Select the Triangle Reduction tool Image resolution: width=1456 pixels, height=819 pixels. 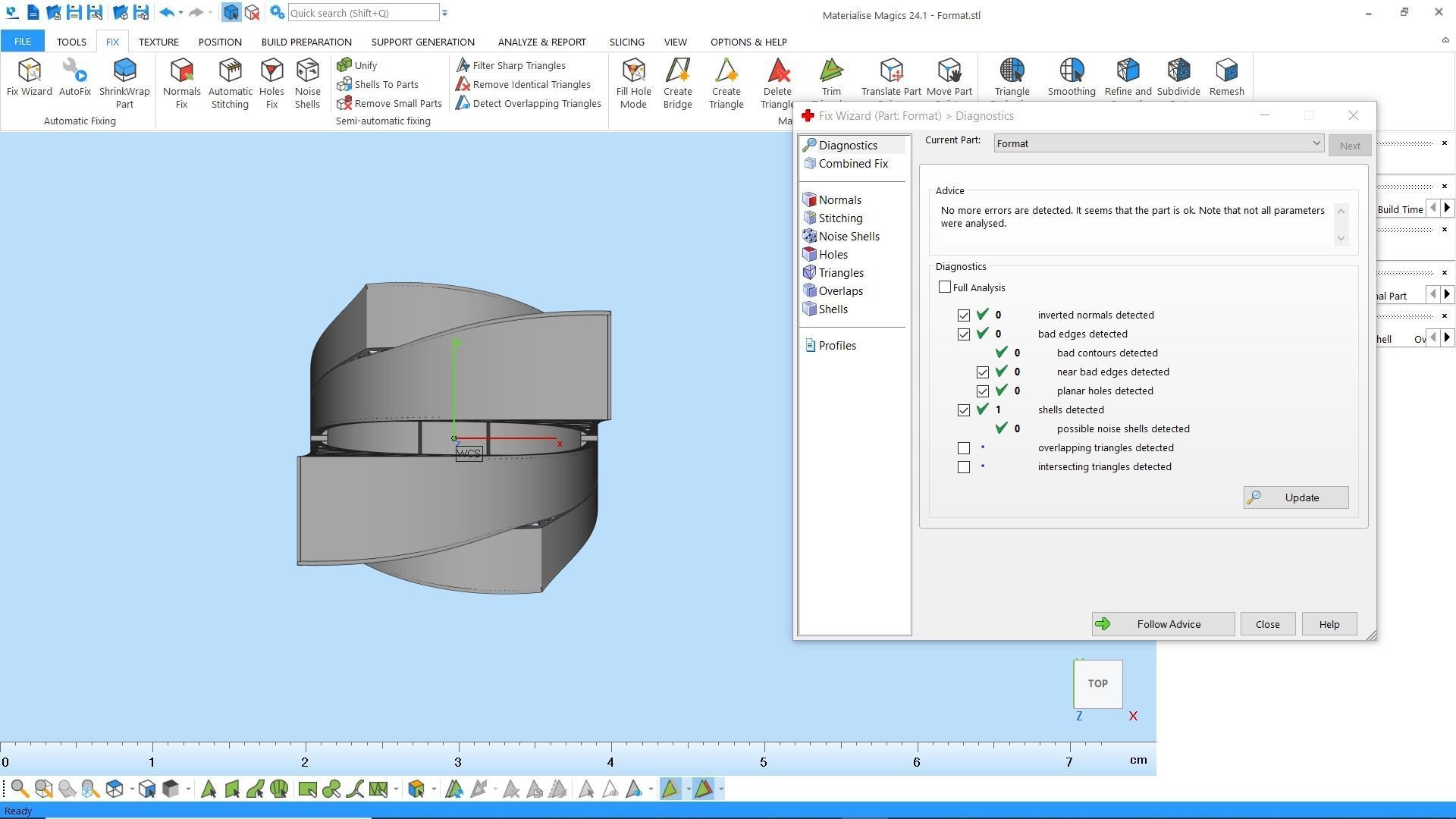[x=1012, y=78]
